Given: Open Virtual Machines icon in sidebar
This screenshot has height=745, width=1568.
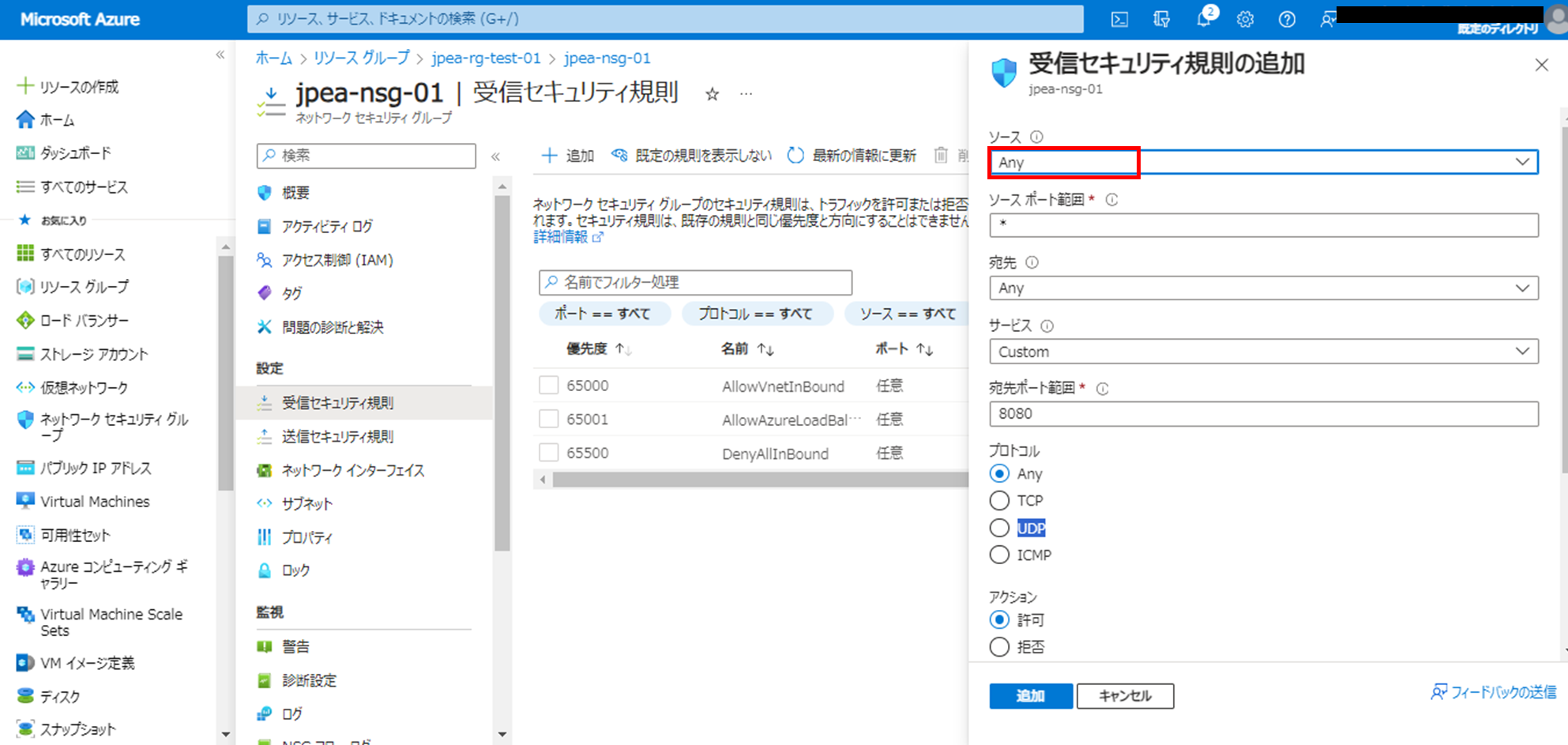Looking at the screenshot, I should [x=25, y=501].
